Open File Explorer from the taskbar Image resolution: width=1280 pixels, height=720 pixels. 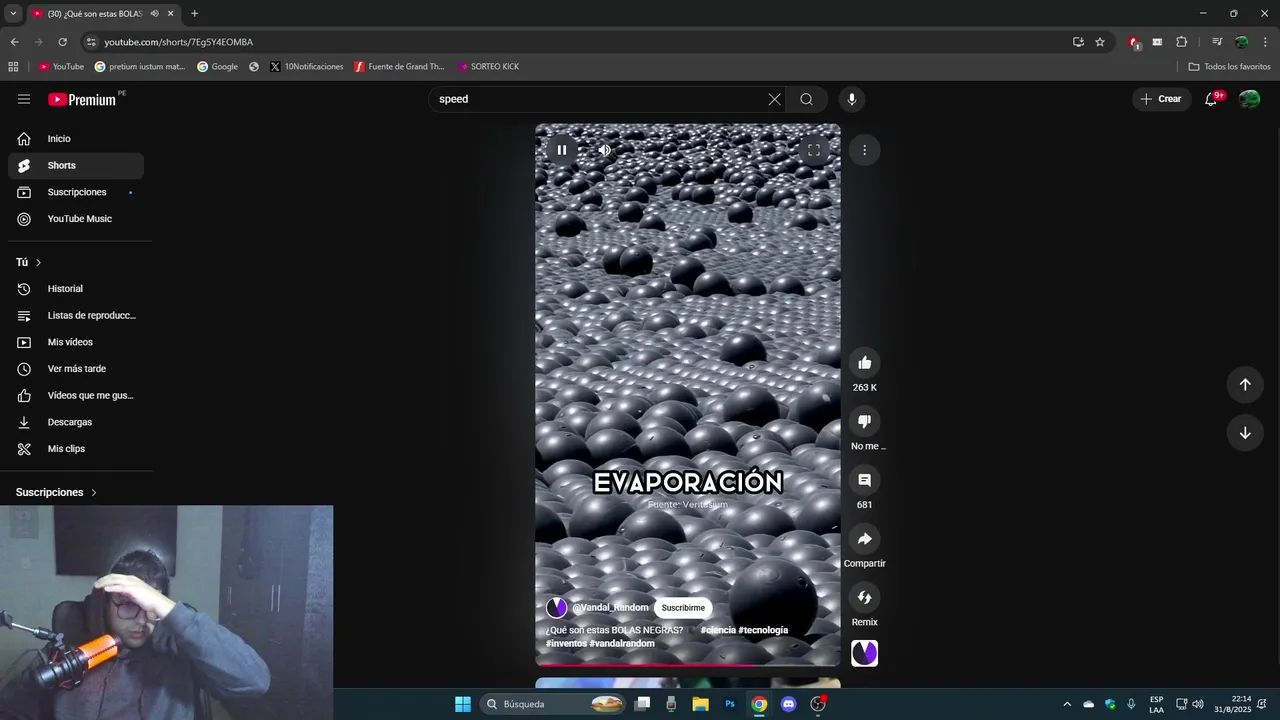pyautogui.click(x=701, y=704)
